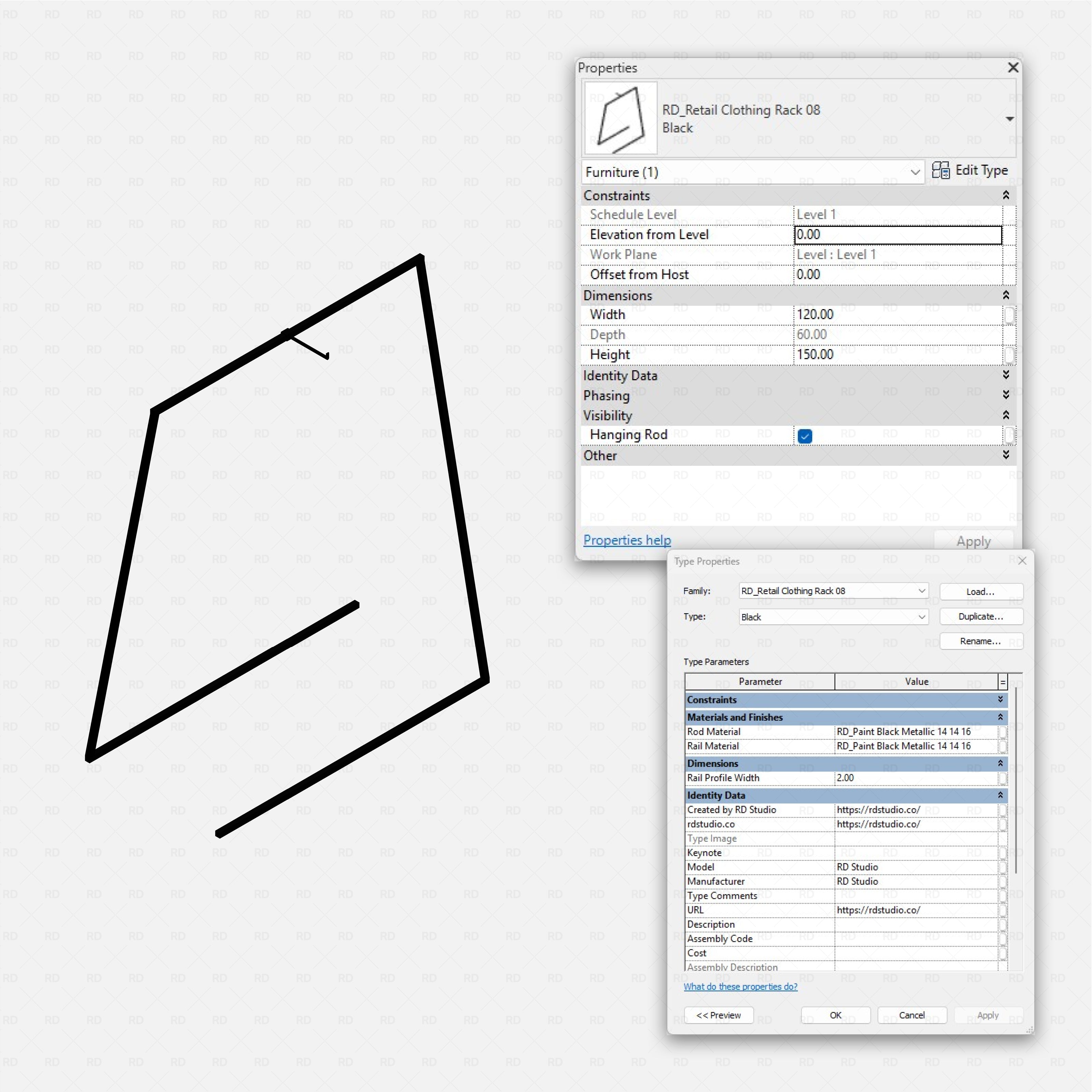Collapse the Dimensions section in Properties
1092x1092 pixels.
[x=1006, y=296]
